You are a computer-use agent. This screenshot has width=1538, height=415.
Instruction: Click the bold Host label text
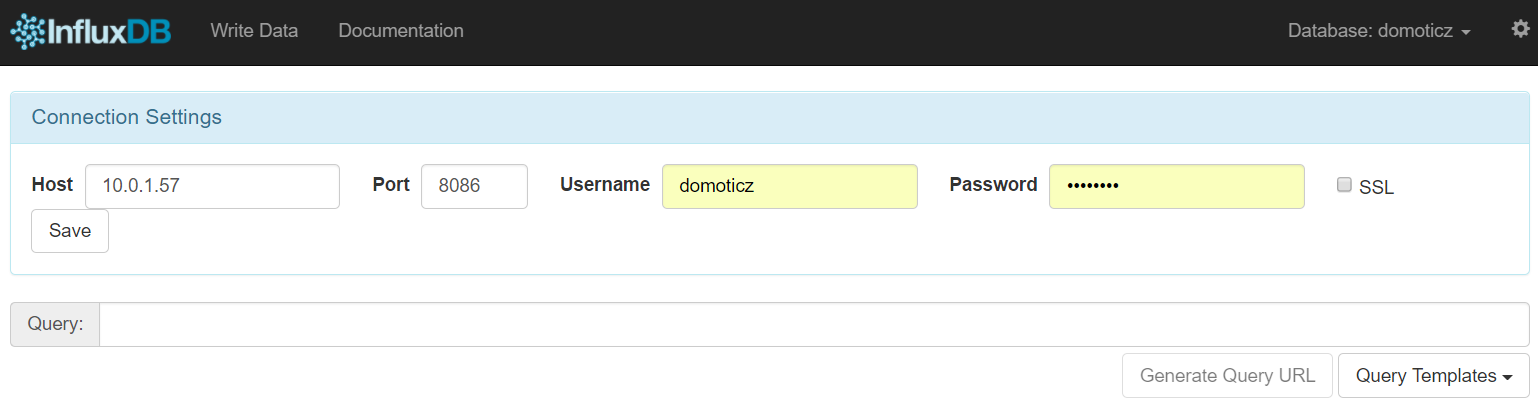(52, 185)
